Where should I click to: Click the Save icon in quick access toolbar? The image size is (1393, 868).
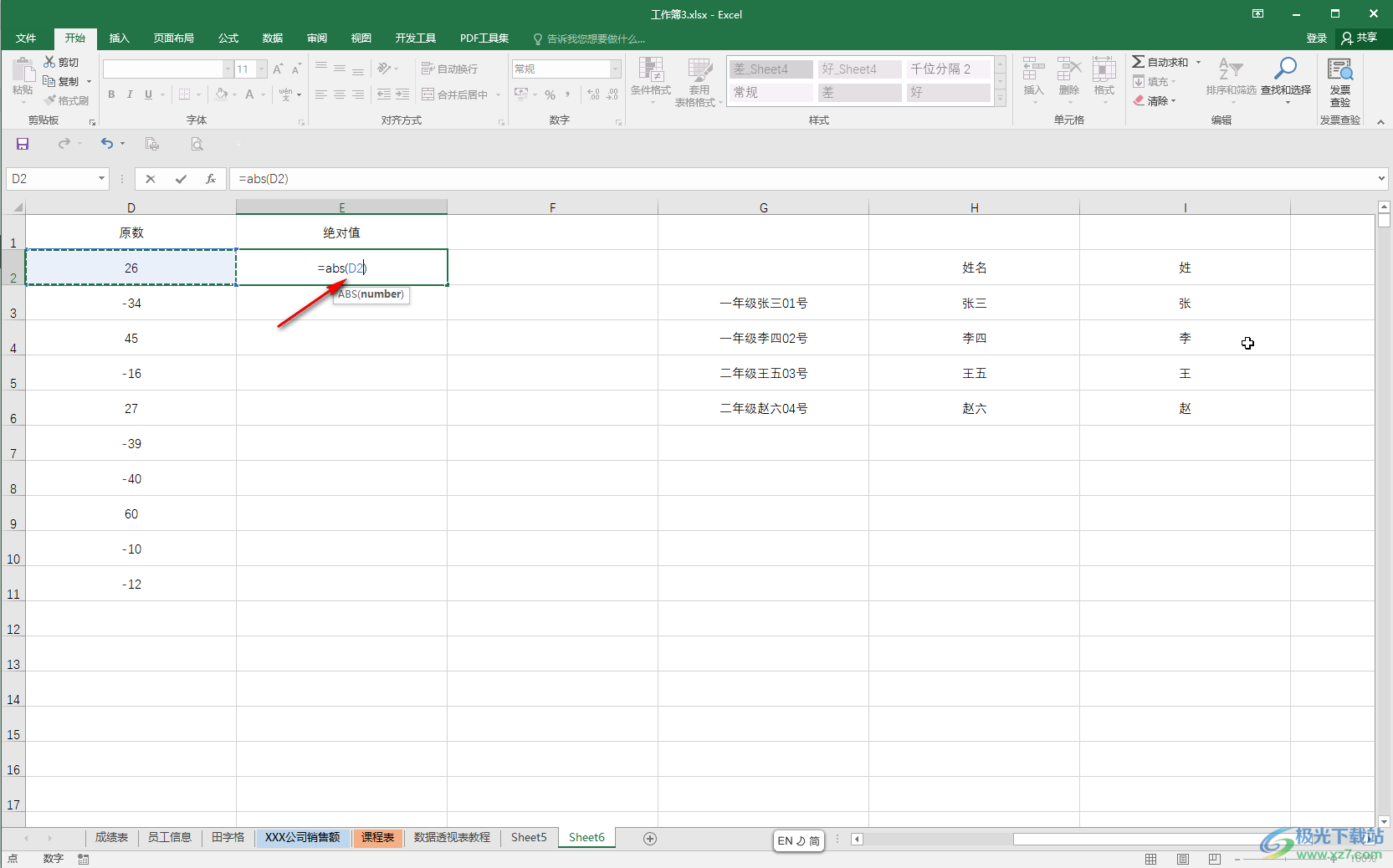coord(23,144)
